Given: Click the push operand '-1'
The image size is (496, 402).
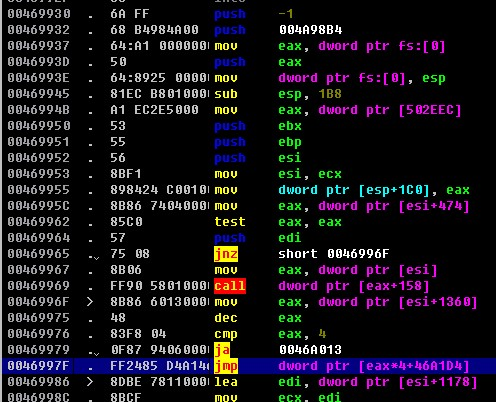Looking at the screenshot, I should pos(286,14).
